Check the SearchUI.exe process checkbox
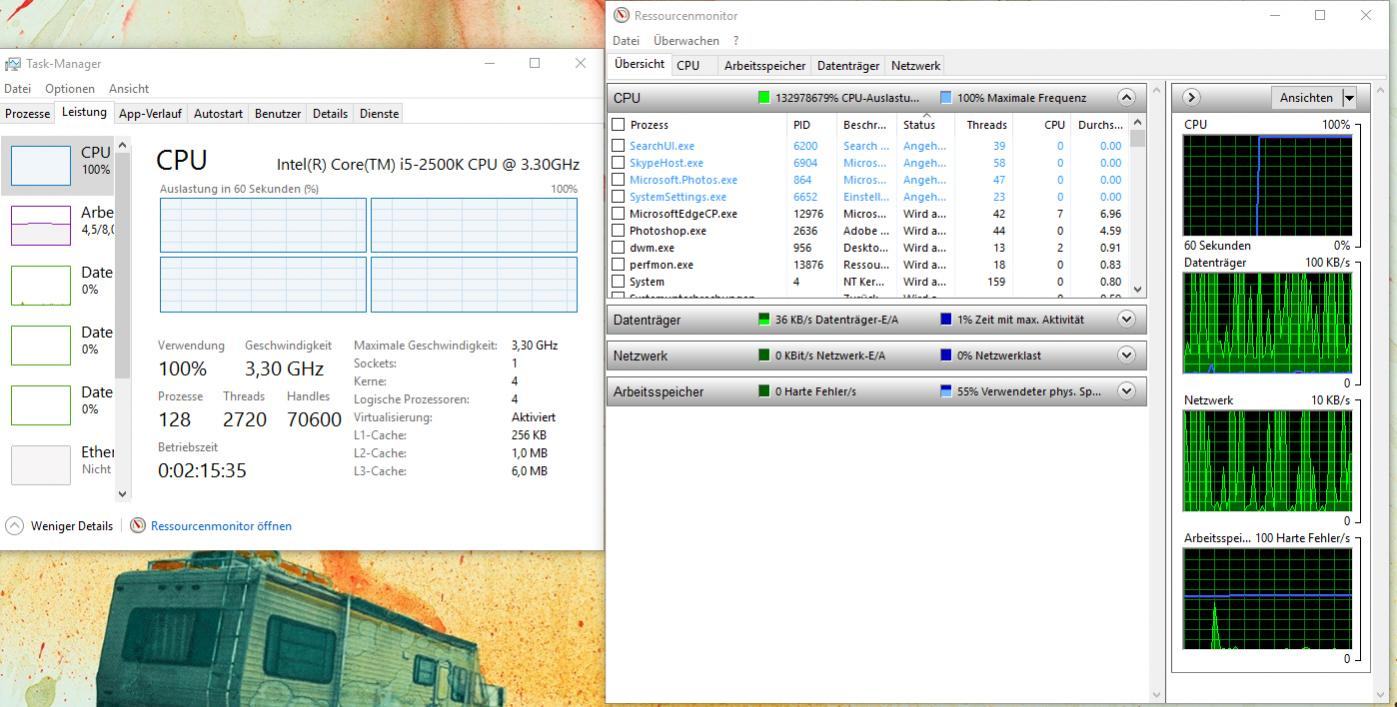Viewport: 1397px width, 707px height. [618, 146]
